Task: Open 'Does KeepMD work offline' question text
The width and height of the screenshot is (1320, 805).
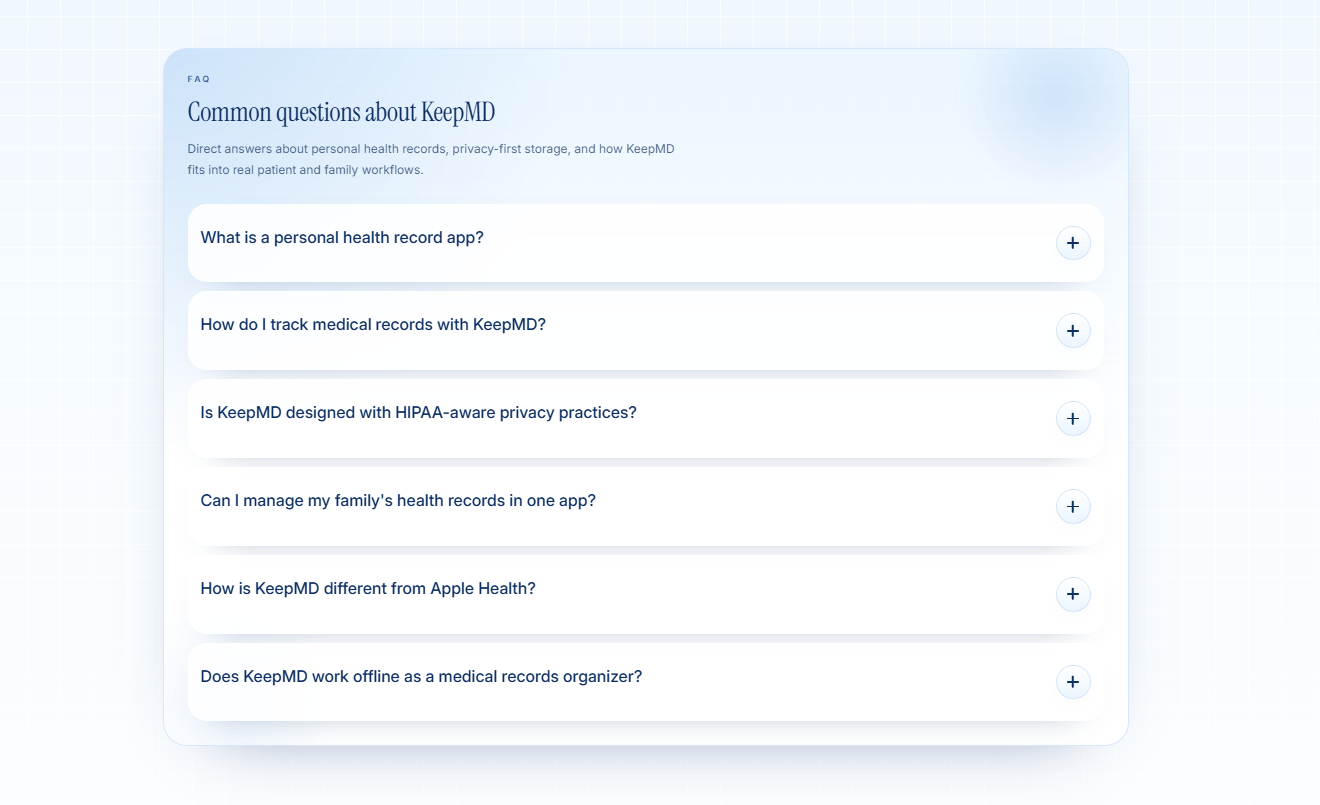Action: pos(421,677)
